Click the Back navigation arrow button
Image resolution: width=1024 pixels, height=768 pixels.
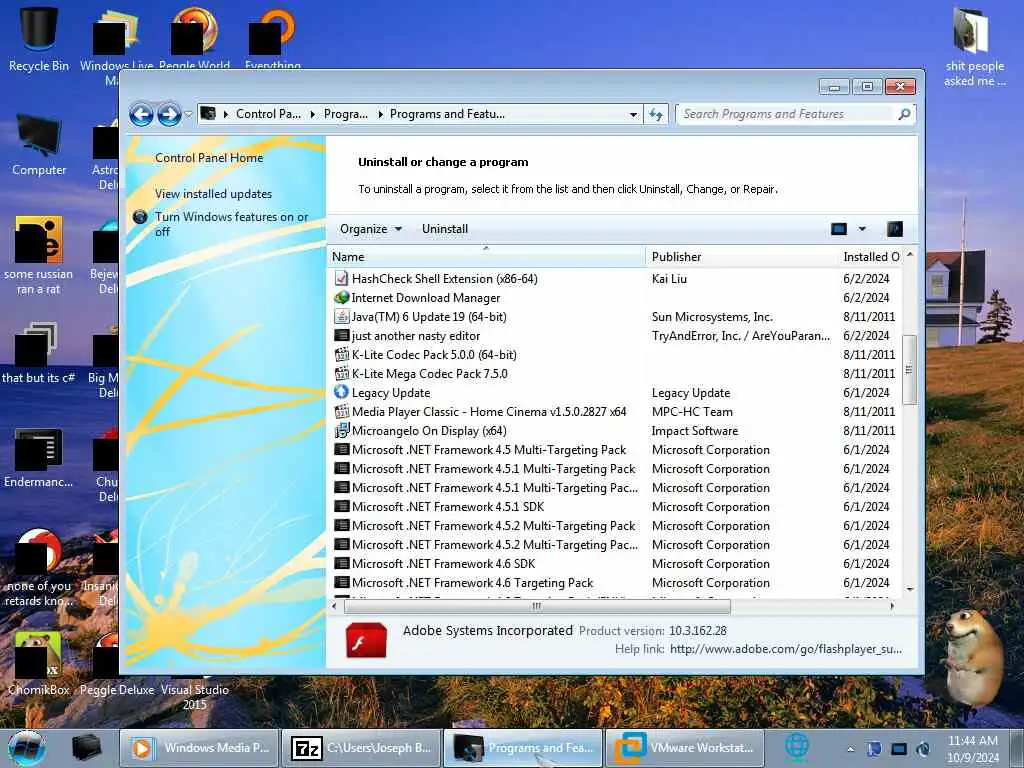141,115
